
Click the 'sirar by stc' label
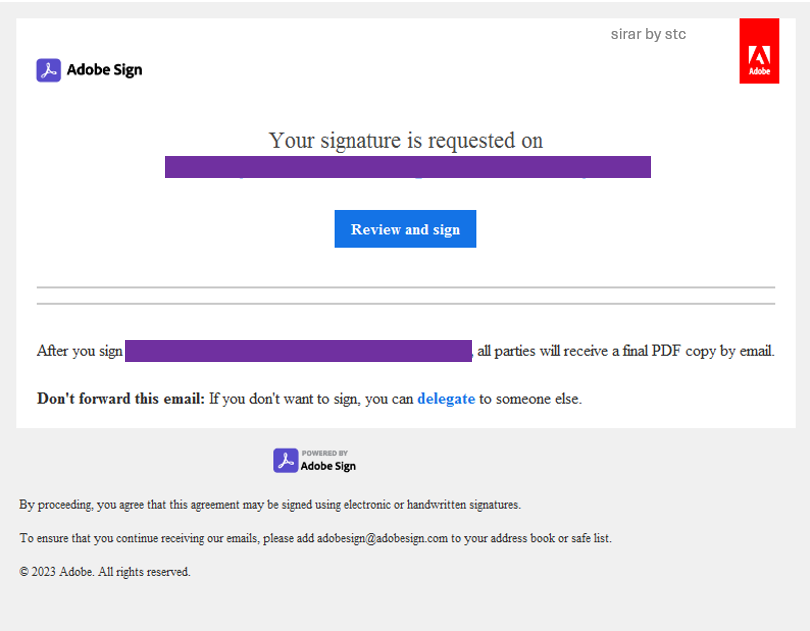click(648, 34)
